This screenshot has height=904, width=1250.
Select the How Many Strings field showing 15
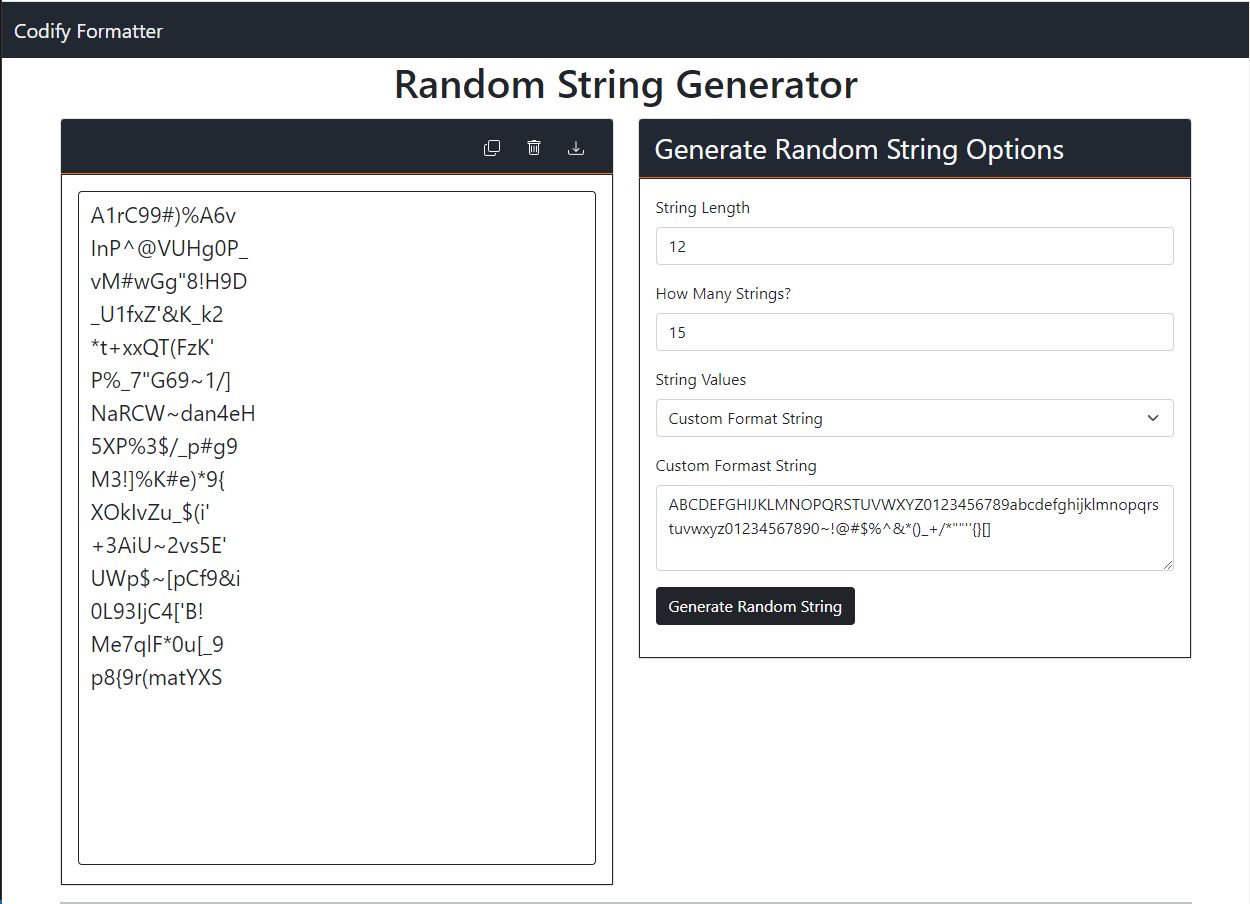click(x=914, y=332)
